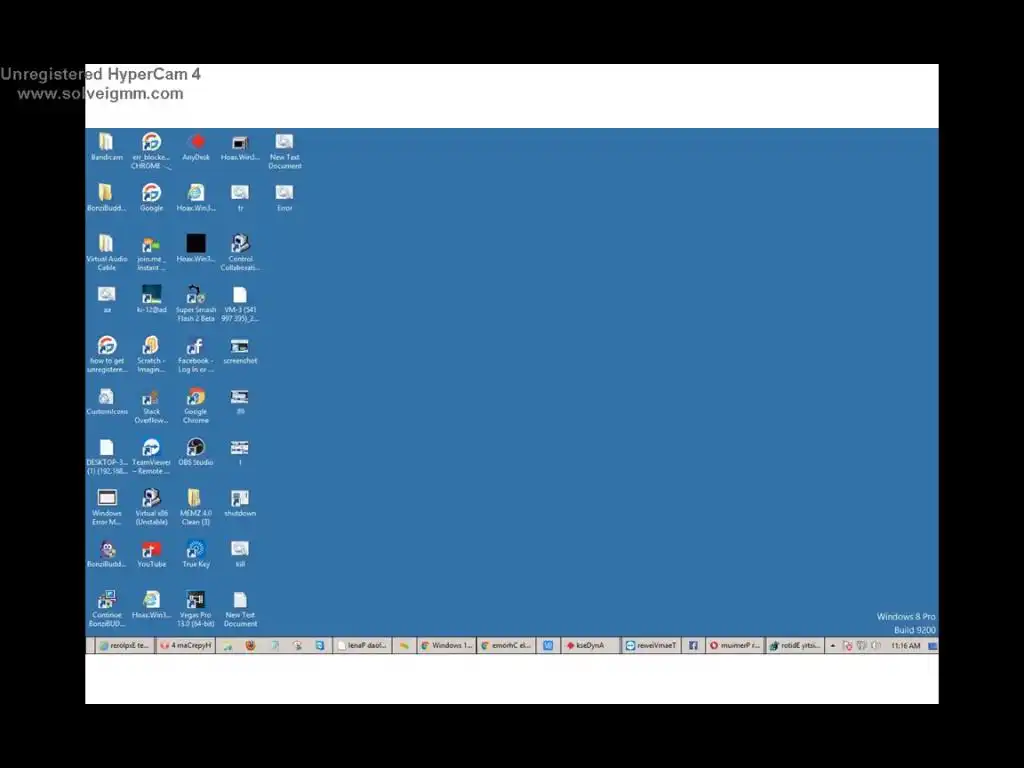Select the BonziBuddy folder icon
This screenshot has width=1024, height=768.
pyautogui.click(x=106, y=198)
